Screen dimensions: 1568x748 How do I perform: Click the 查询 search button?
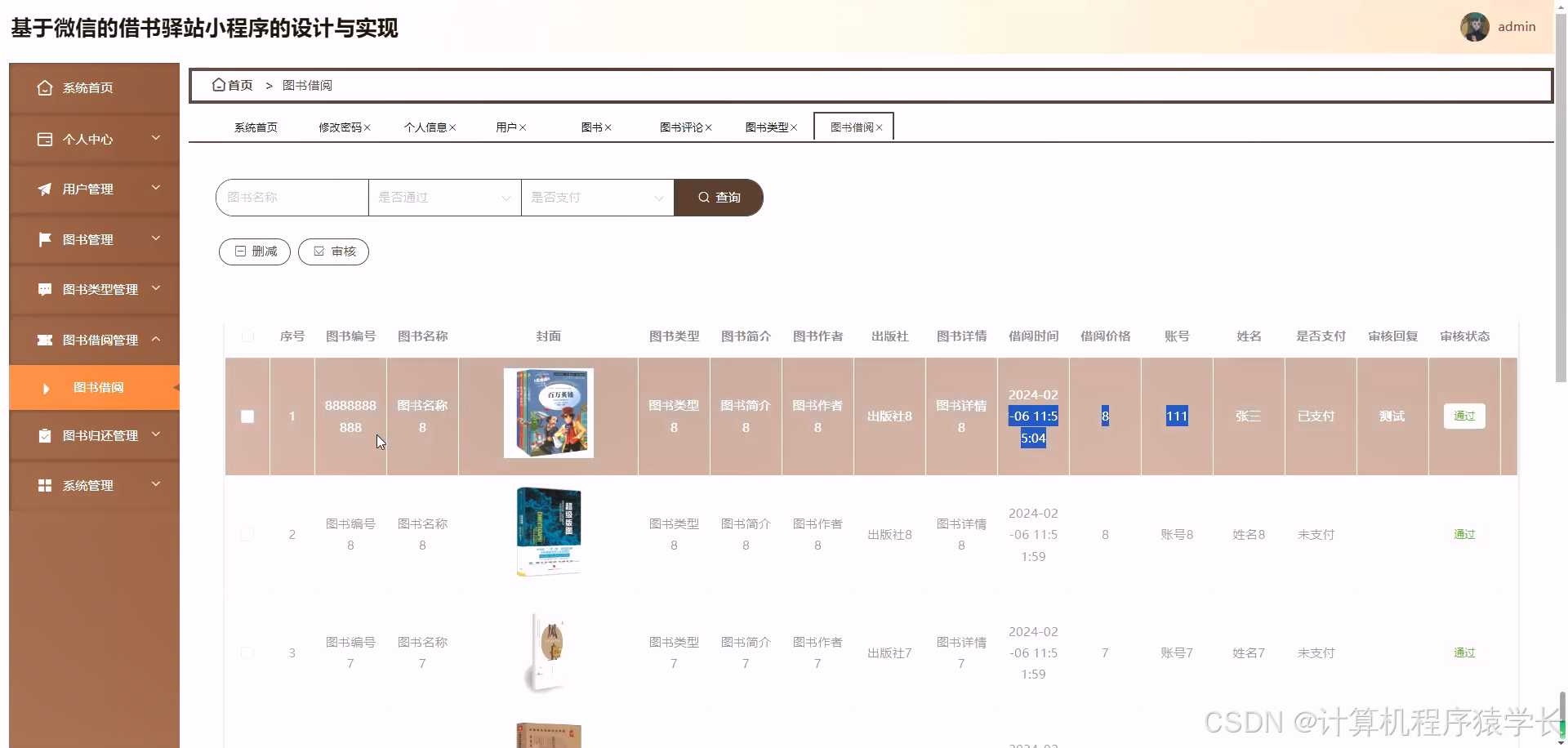(719, 198)
